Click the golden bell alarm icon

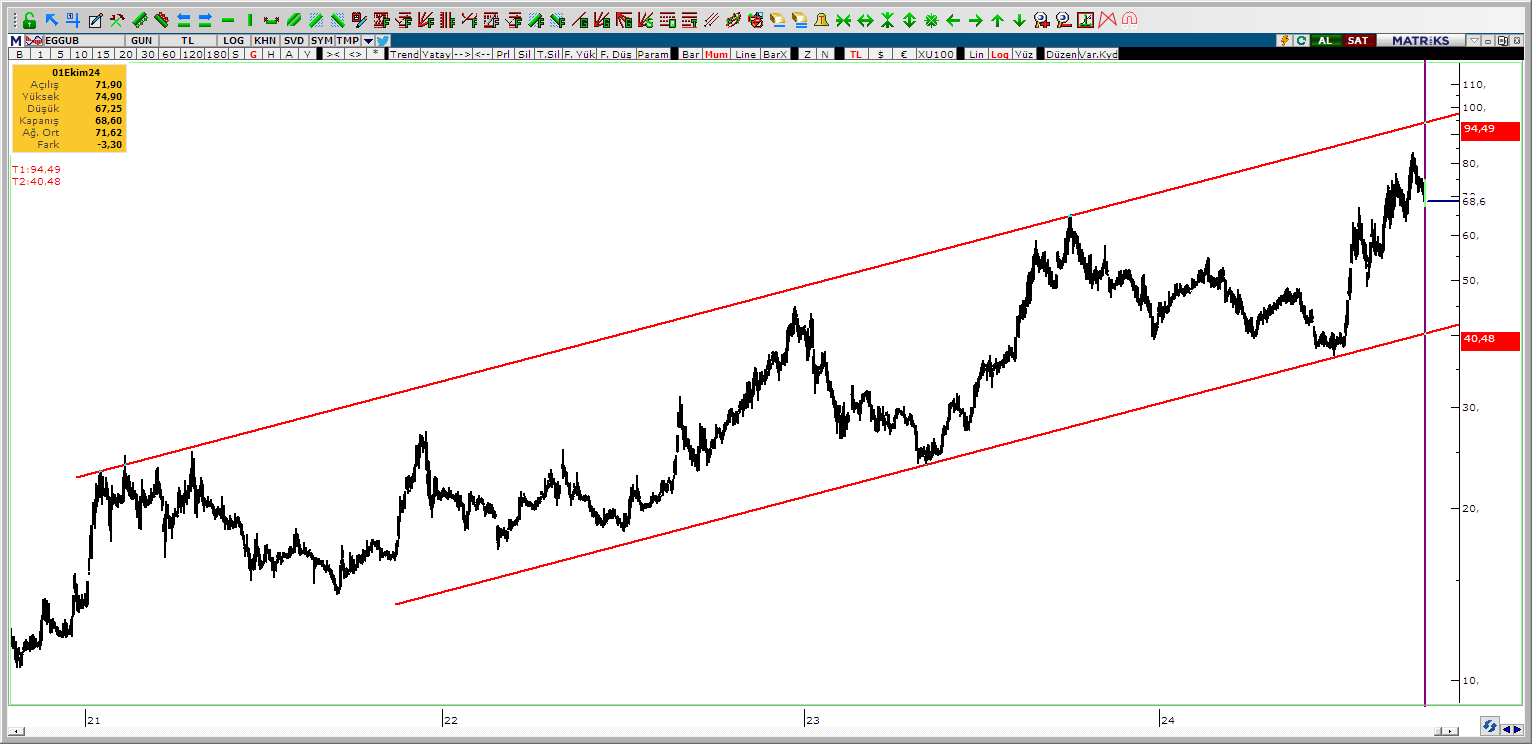click(x=821, y=20)
